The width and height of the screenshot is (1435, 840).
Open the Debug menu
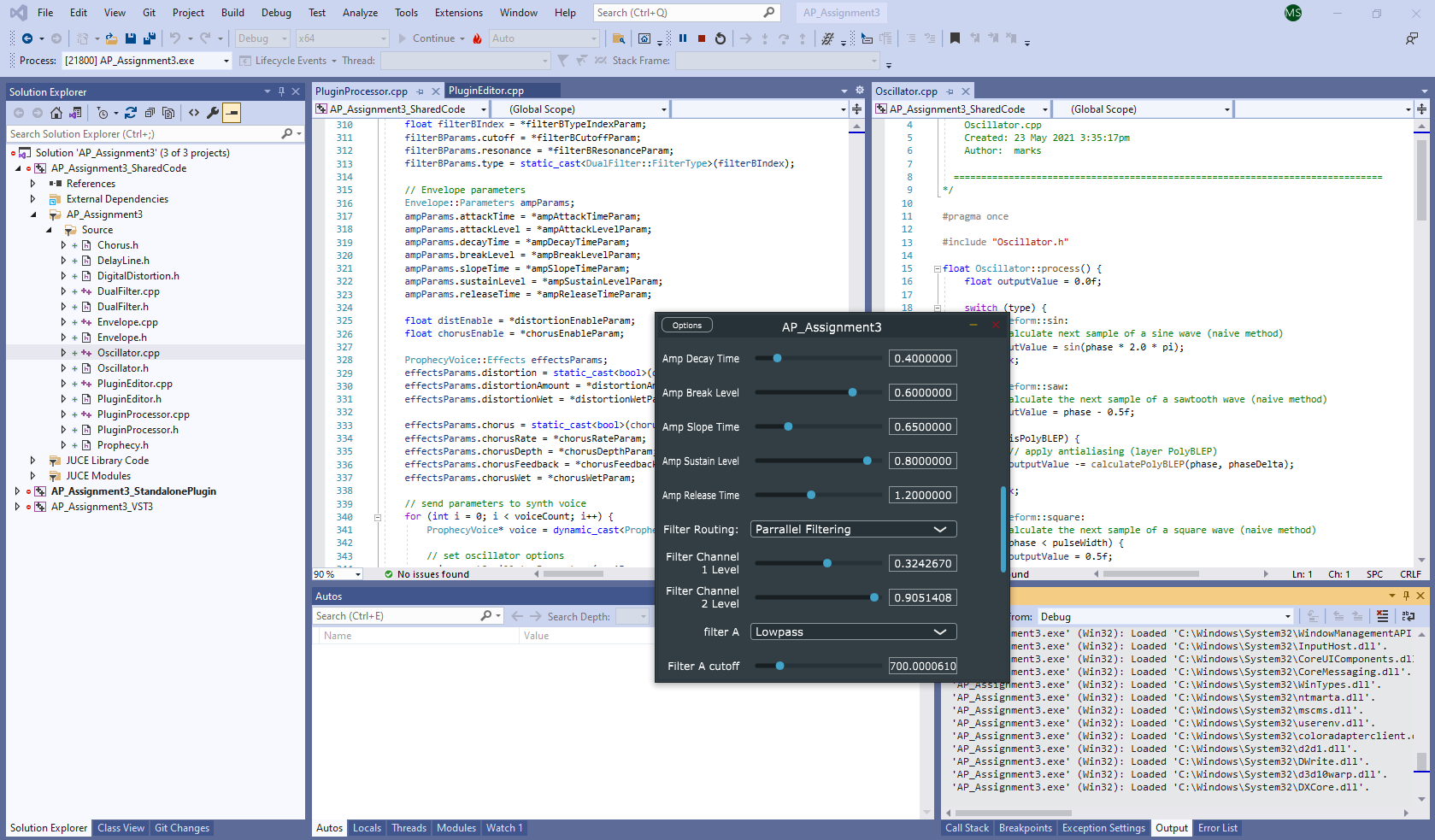(276, 13)
